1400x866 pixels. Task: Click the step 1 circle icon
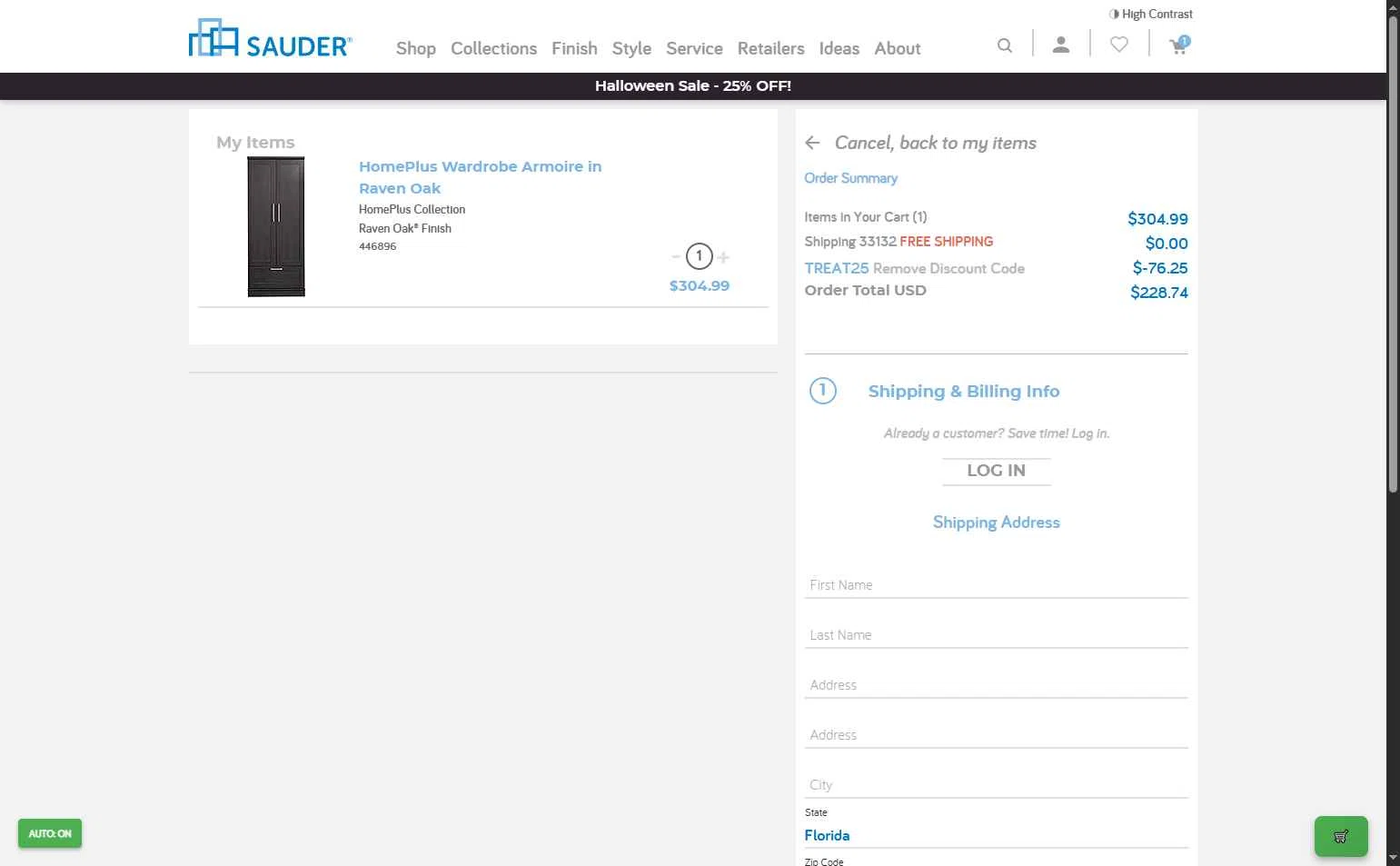[822, 391]
